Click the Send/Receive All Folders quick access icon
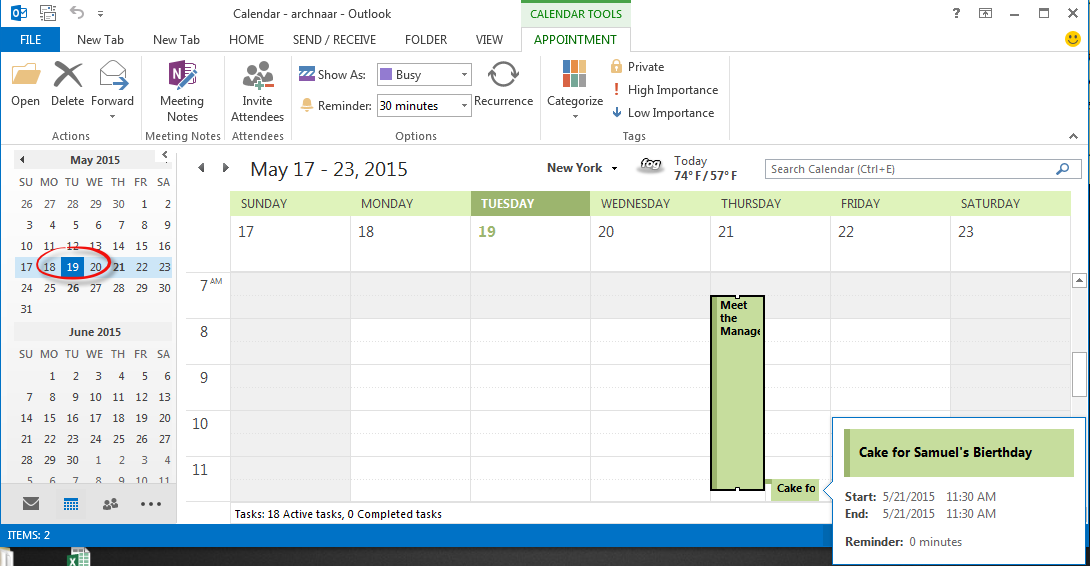Image resolution: width=1090 pixels, height=566 pixels. tap(48, 13)
